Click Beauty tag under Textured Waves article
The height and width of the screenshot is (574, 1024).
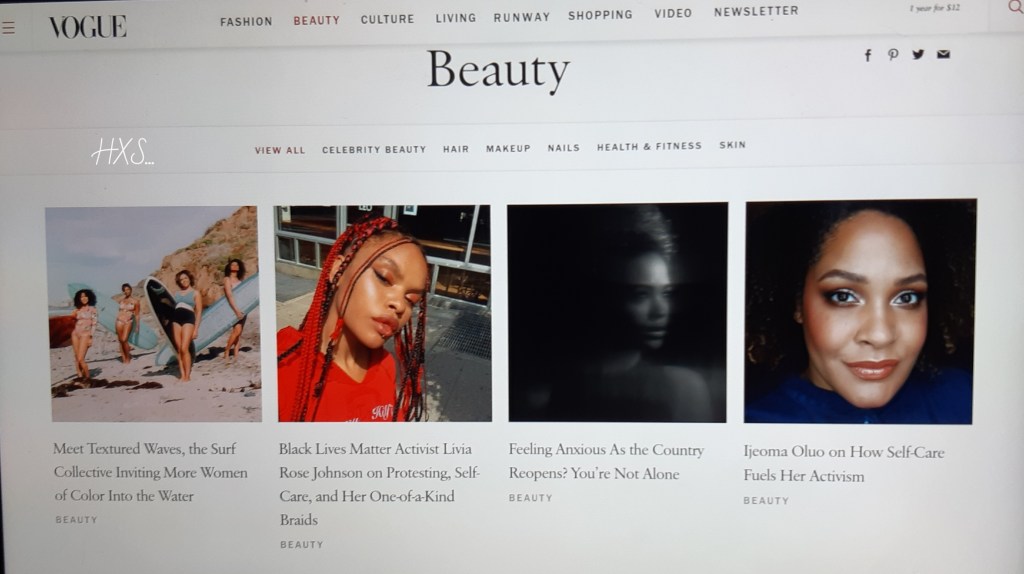76,520
